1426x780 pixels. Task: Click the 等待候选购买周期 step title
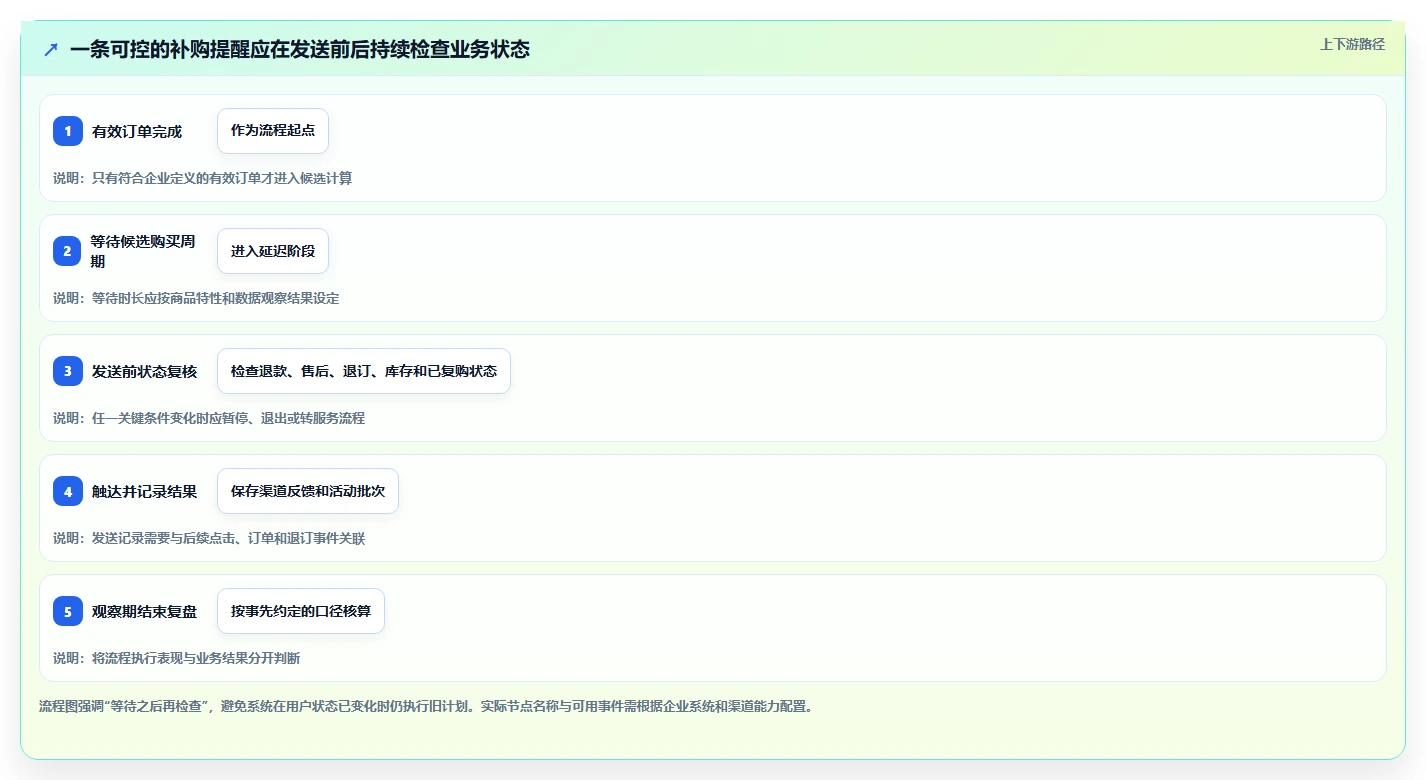pyautogui.click(x=143, y=251)
